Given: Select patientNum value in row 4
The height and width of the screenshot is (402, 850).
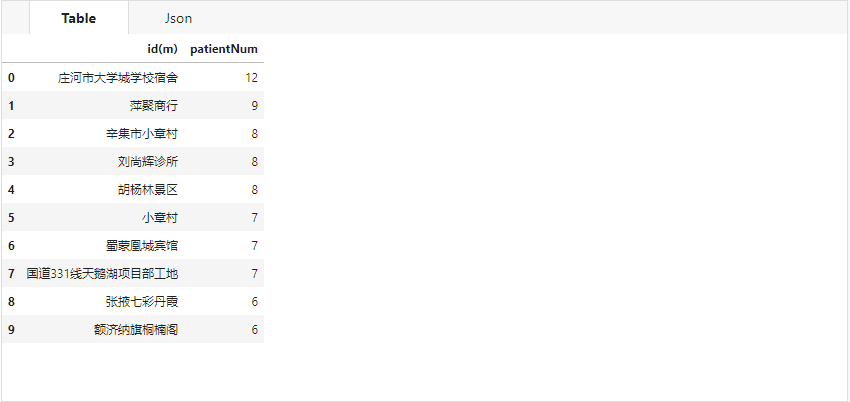Looking at the screenshot, I should 254,189.
